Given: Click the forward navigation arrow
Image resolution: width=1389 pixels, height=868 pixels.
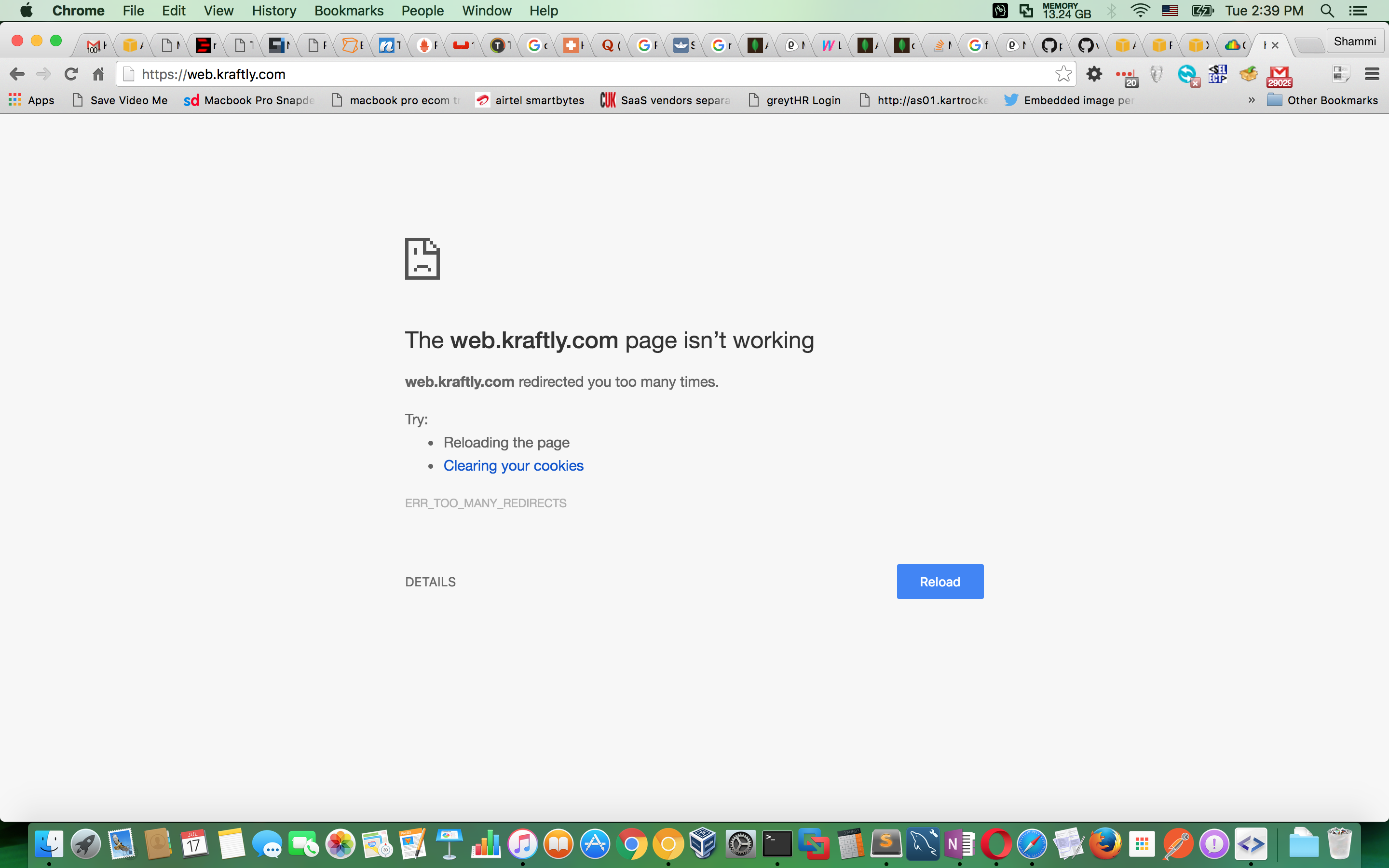Looking at the screenshot, I should pos(43,74).
